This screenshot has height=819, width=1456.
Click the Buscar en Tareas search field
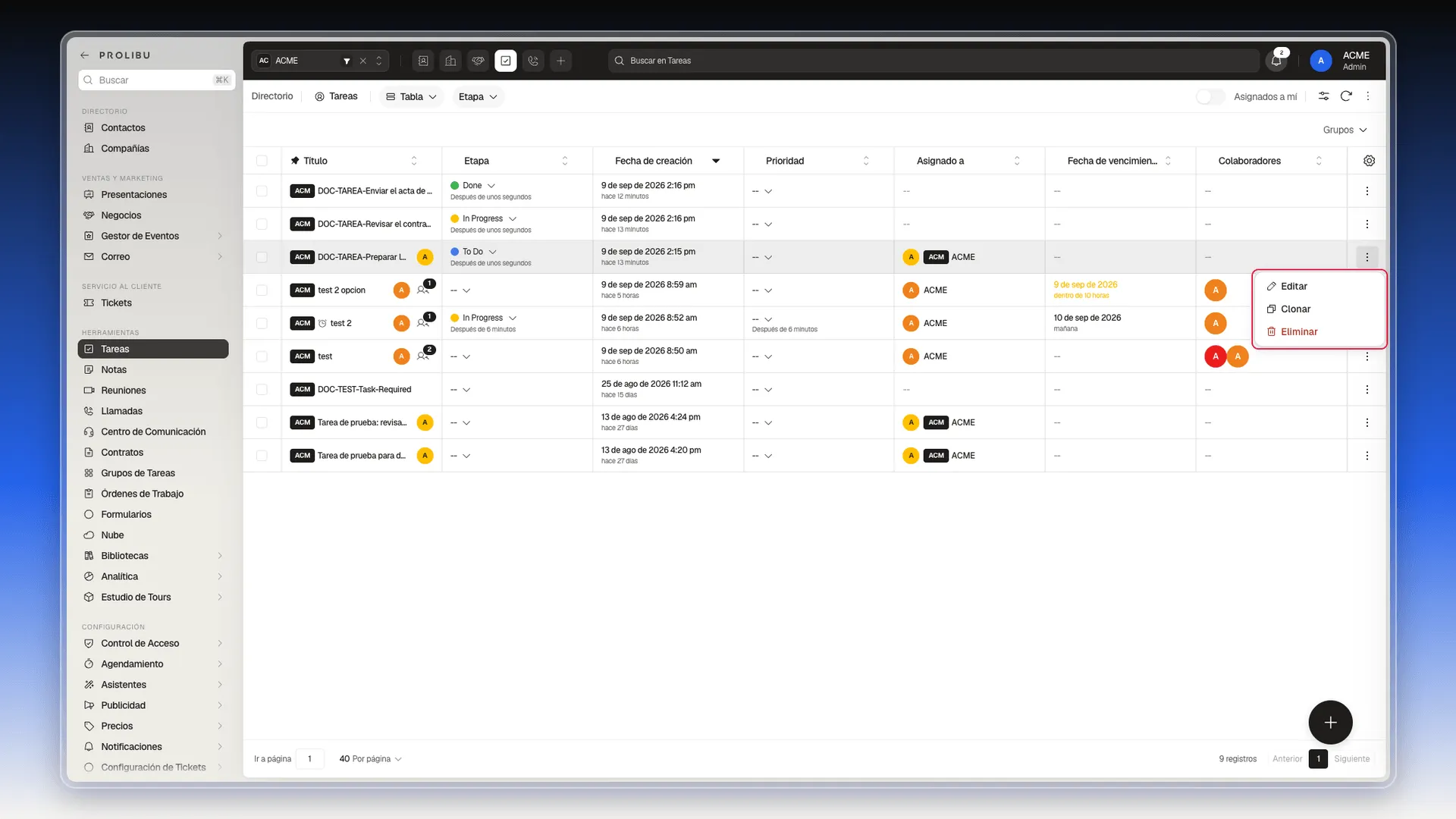coord(934,61)
